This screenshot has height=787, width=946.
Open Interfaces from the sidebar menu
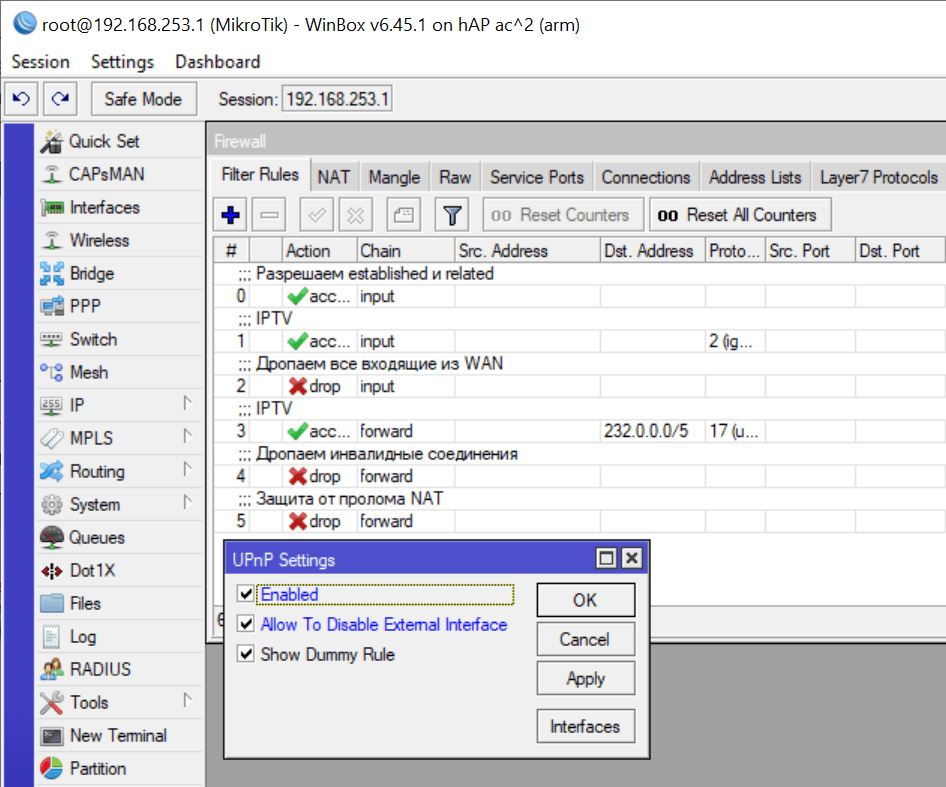(x=119, y=208)
